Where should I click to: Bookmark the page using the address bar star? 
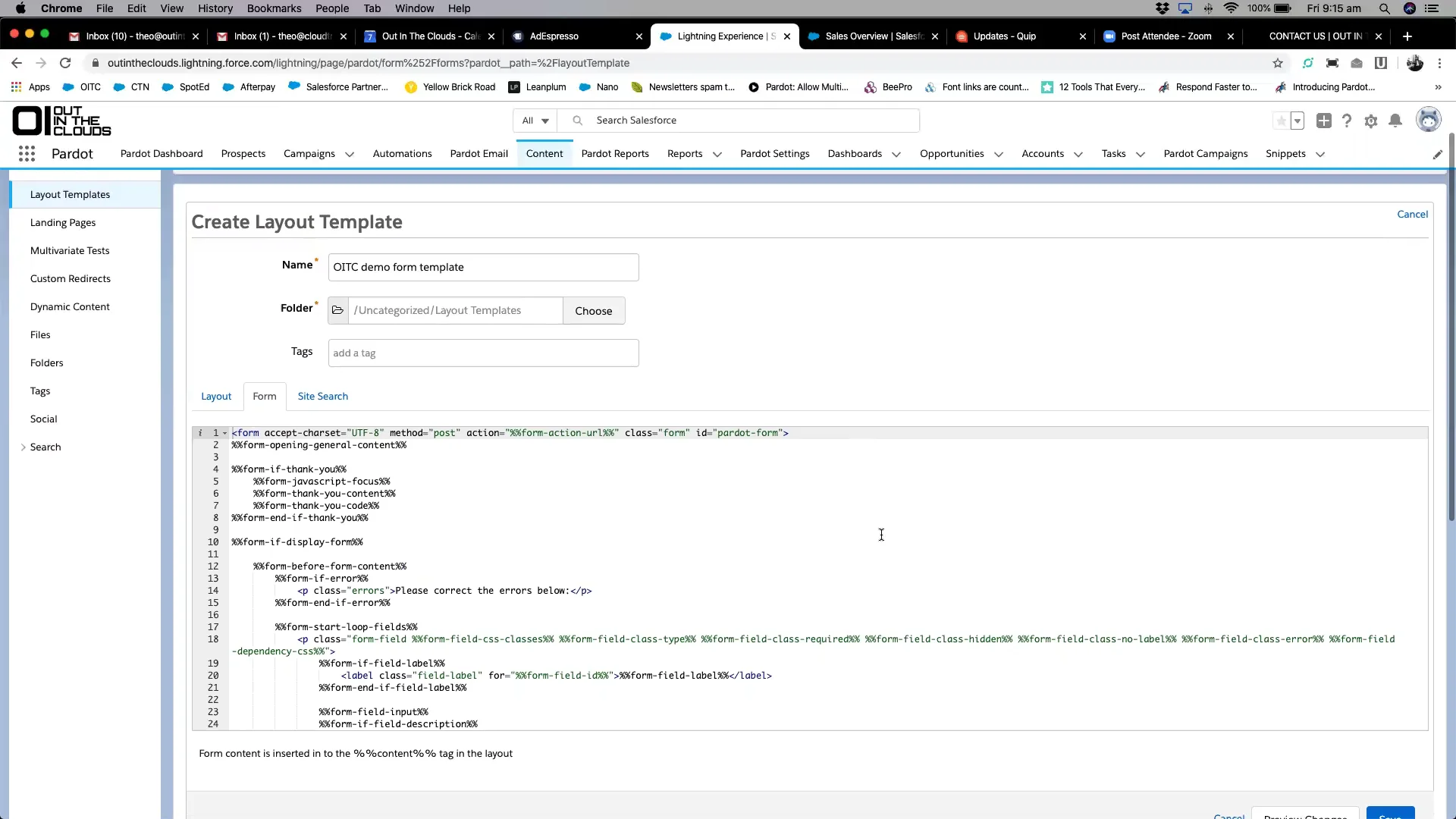pyautogui.click(x=1279, y=63)
